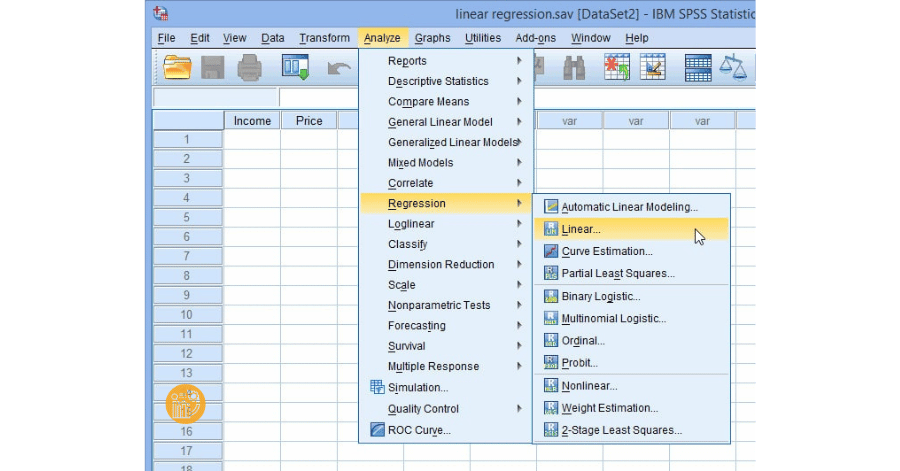Click the Curve Estimation icon
900x471 pixels.
[x=551, y=251]
